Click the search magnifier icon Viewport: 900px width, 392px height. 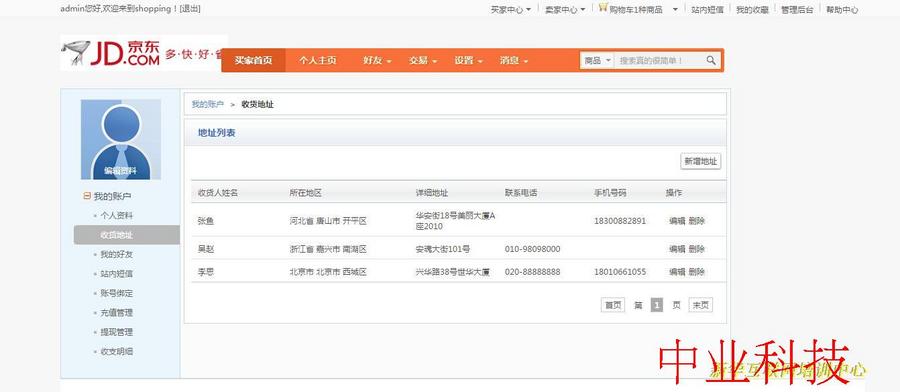coord(711,60)
